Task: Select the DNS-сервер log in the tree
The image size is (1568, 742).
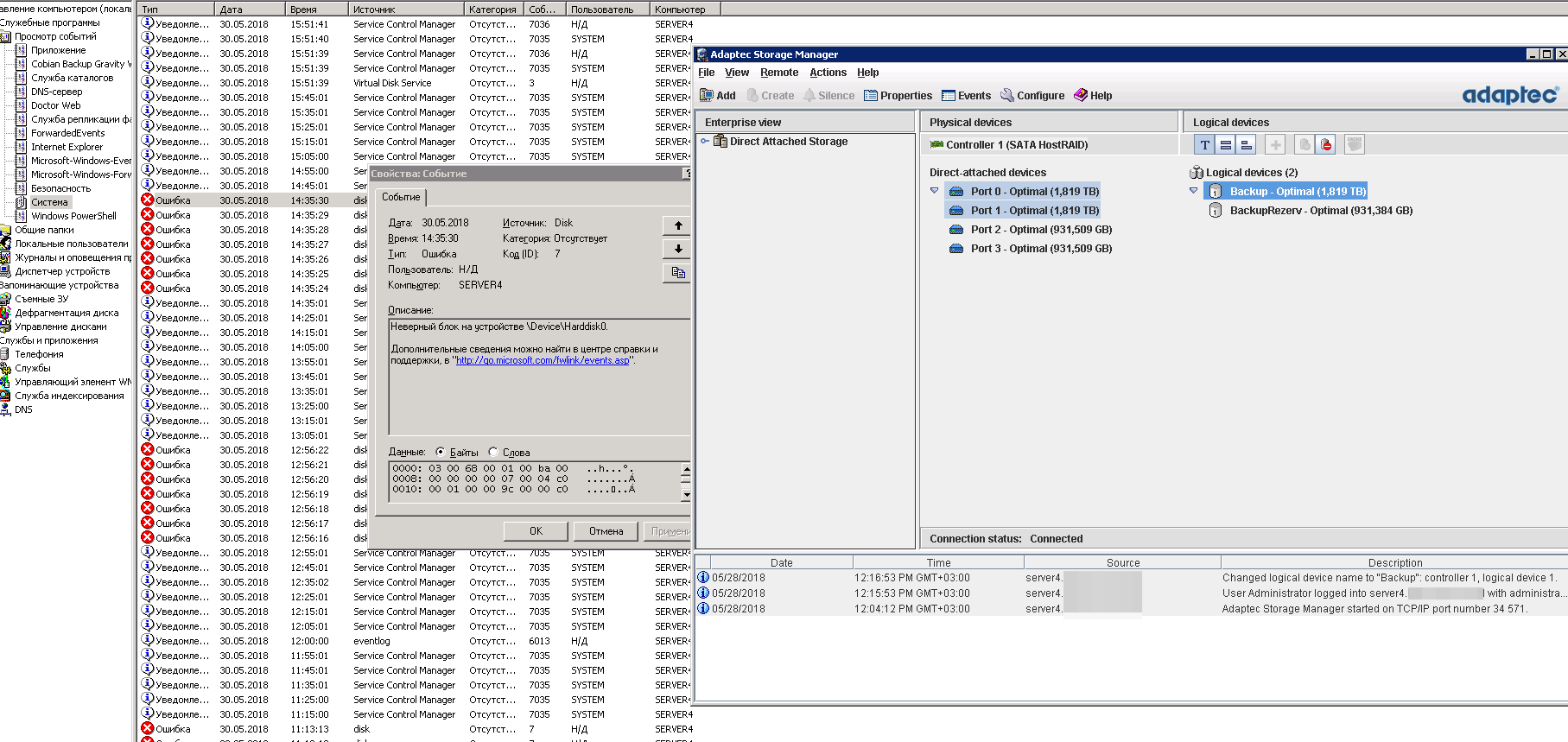Action: click(x=57, y=92)
